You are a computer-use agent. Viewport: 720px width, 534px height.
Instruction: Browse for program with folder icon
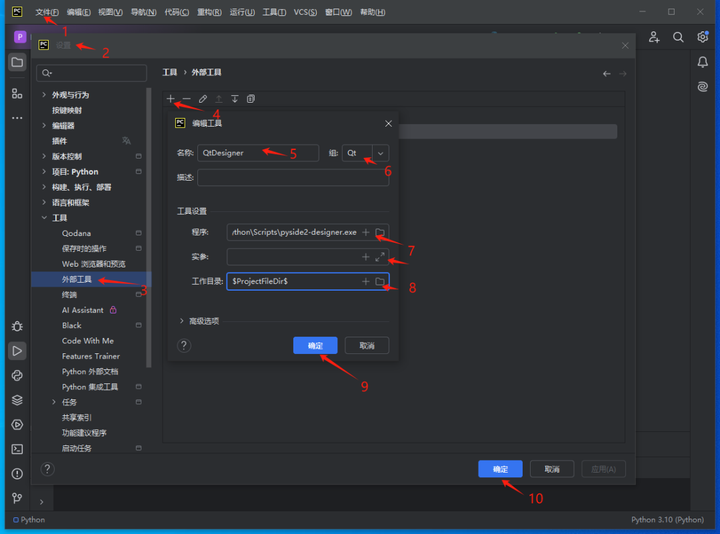pyautogui.click(x=380, y=232)
